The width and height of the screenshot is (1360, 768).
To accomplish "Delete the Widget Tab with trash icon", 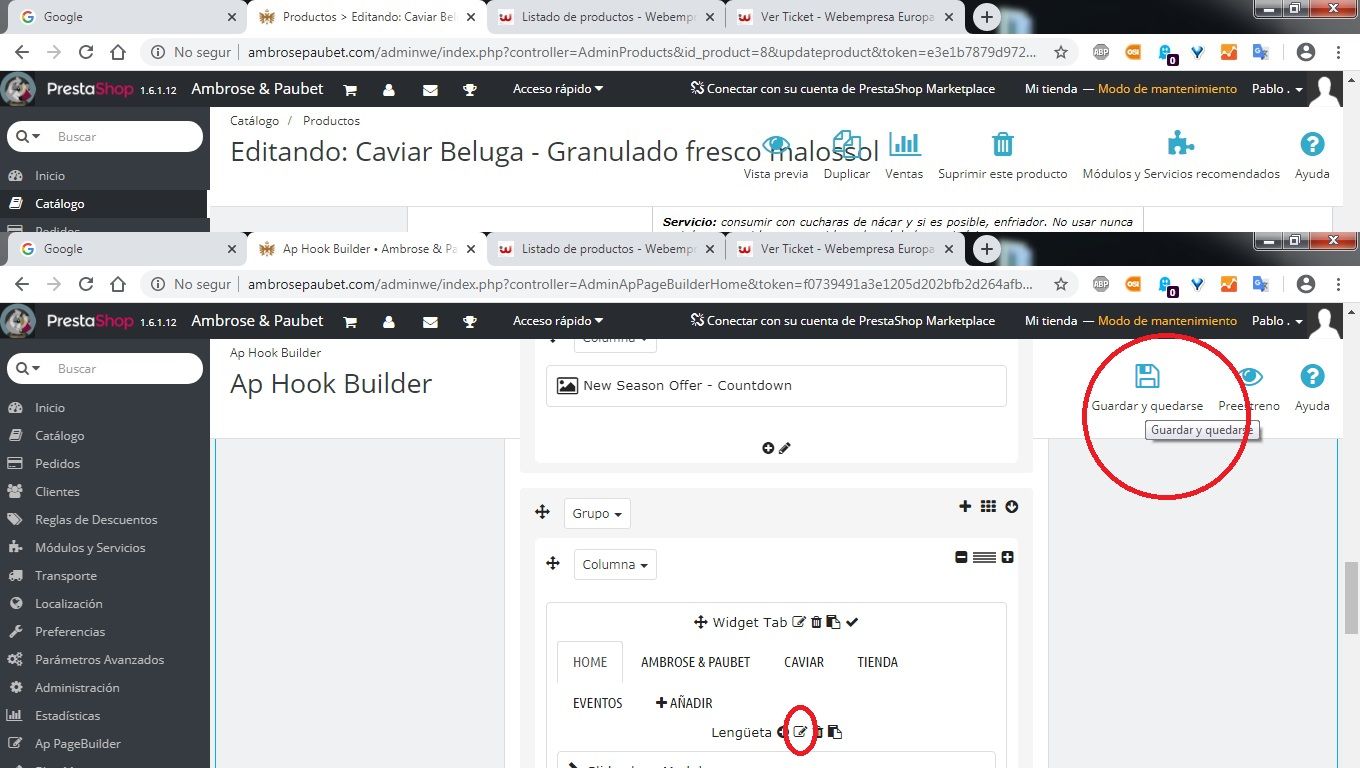I will coord(816,622).
